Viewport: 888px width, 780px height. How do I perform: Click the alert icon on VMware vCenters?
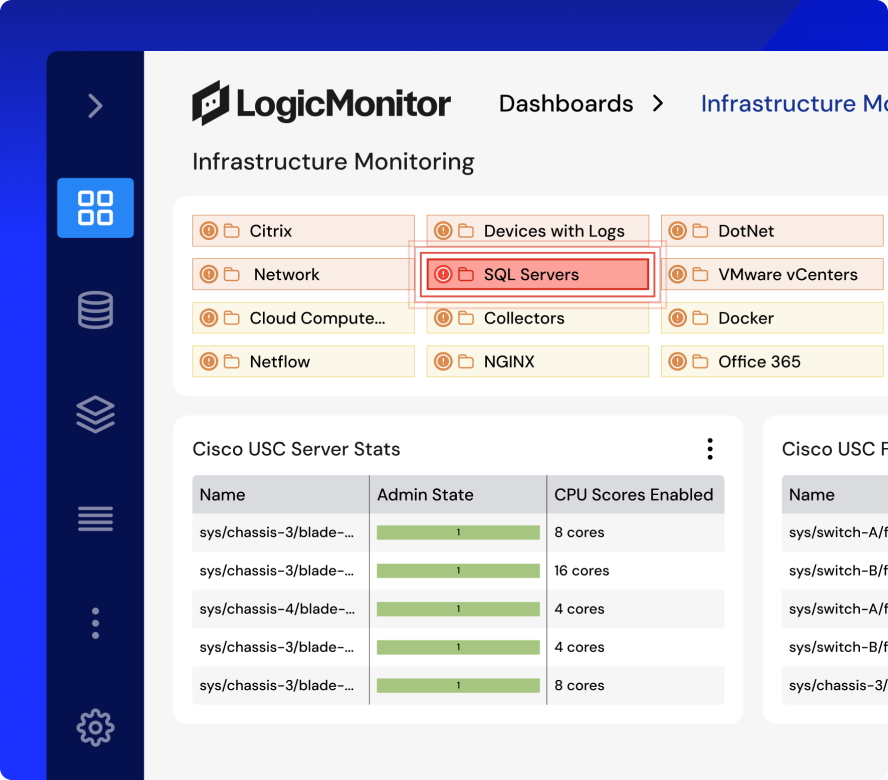(677, 274)
